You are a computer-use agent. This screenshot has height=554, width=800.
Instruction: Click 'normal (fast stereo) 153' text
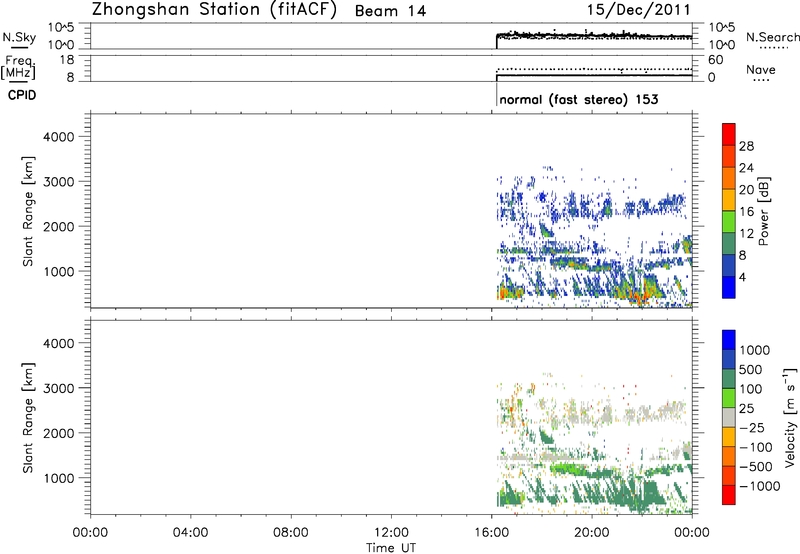[x=579, y=99]
